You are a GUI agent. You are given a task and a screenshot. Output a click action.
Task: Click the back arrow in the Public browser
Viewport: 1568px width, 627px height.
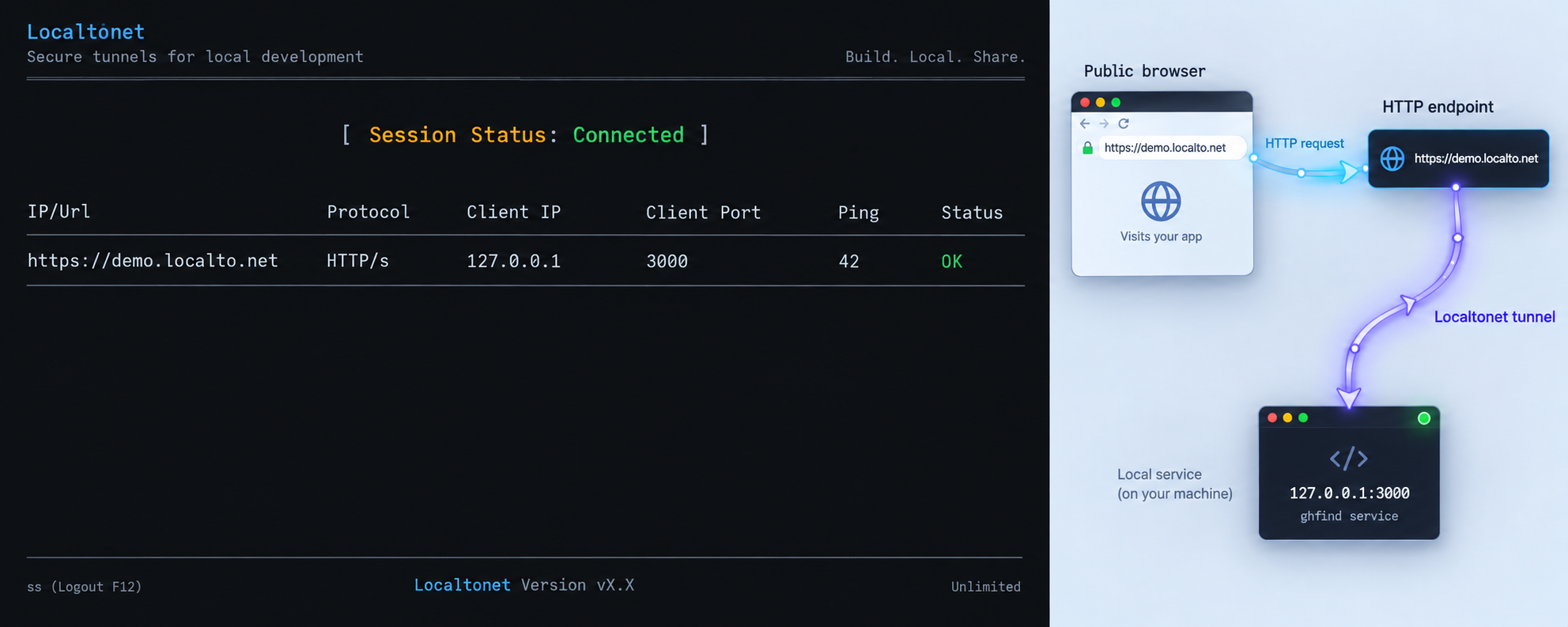[x=1085, y=123]
